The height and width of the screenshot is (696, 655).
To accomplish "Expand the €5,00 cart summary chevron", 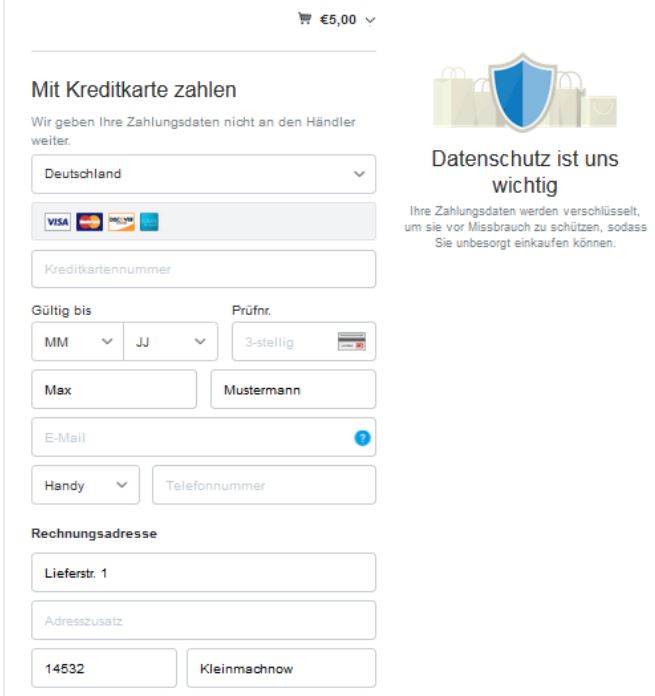I will pos(370,20).
